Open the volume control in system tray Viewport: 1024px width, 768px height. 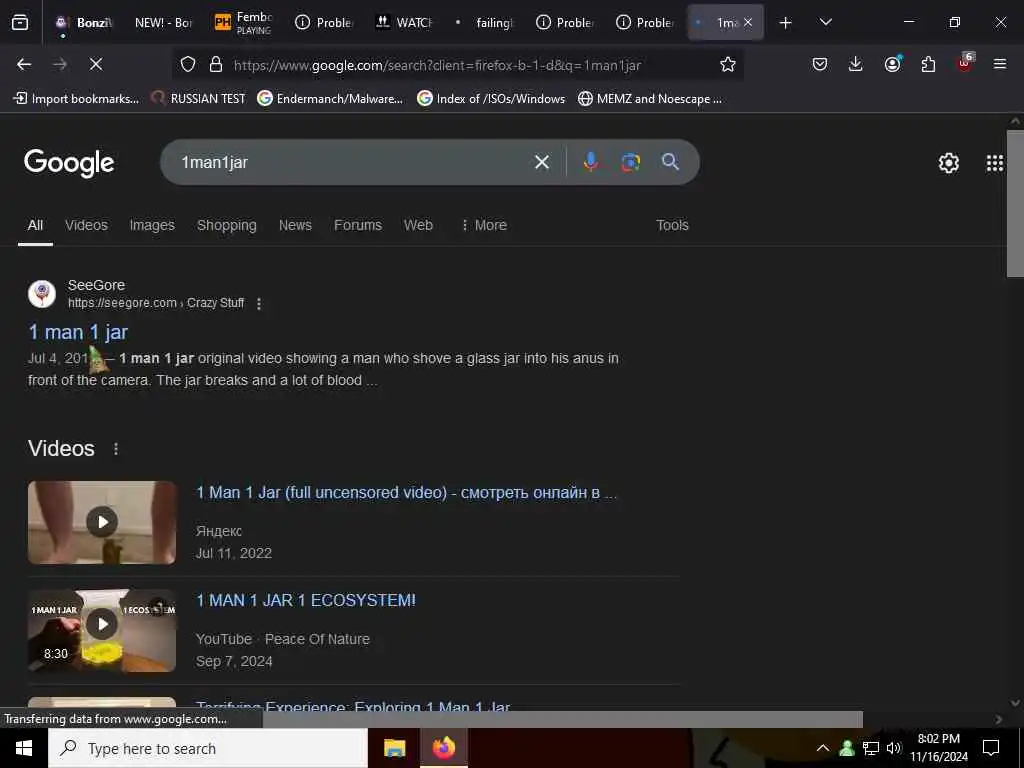click(893, 748)
